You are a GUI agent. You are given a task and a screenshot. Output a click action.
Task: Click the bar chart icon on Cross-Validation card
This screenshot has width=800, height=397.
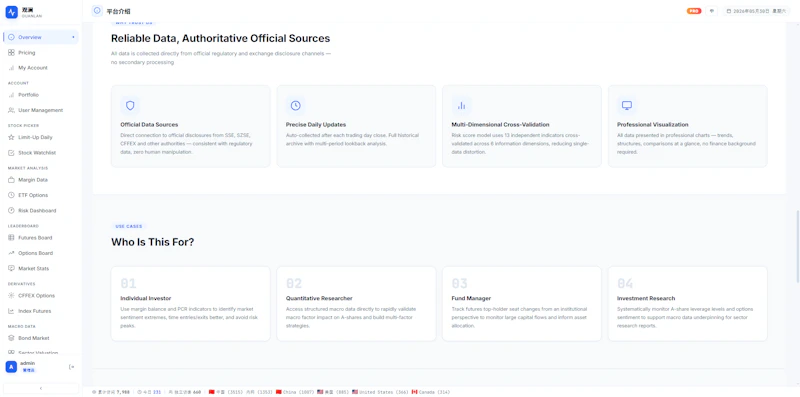(x=461, y=106)
